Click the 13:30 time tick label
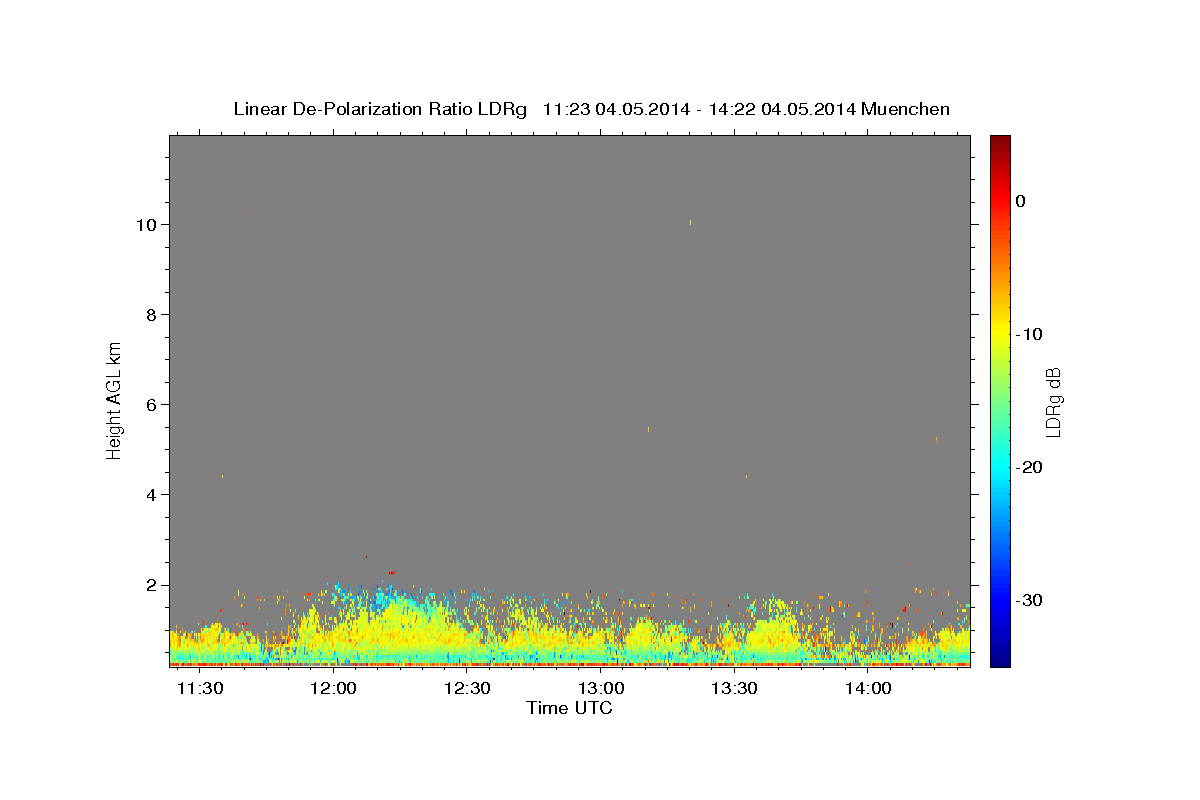 735,689
